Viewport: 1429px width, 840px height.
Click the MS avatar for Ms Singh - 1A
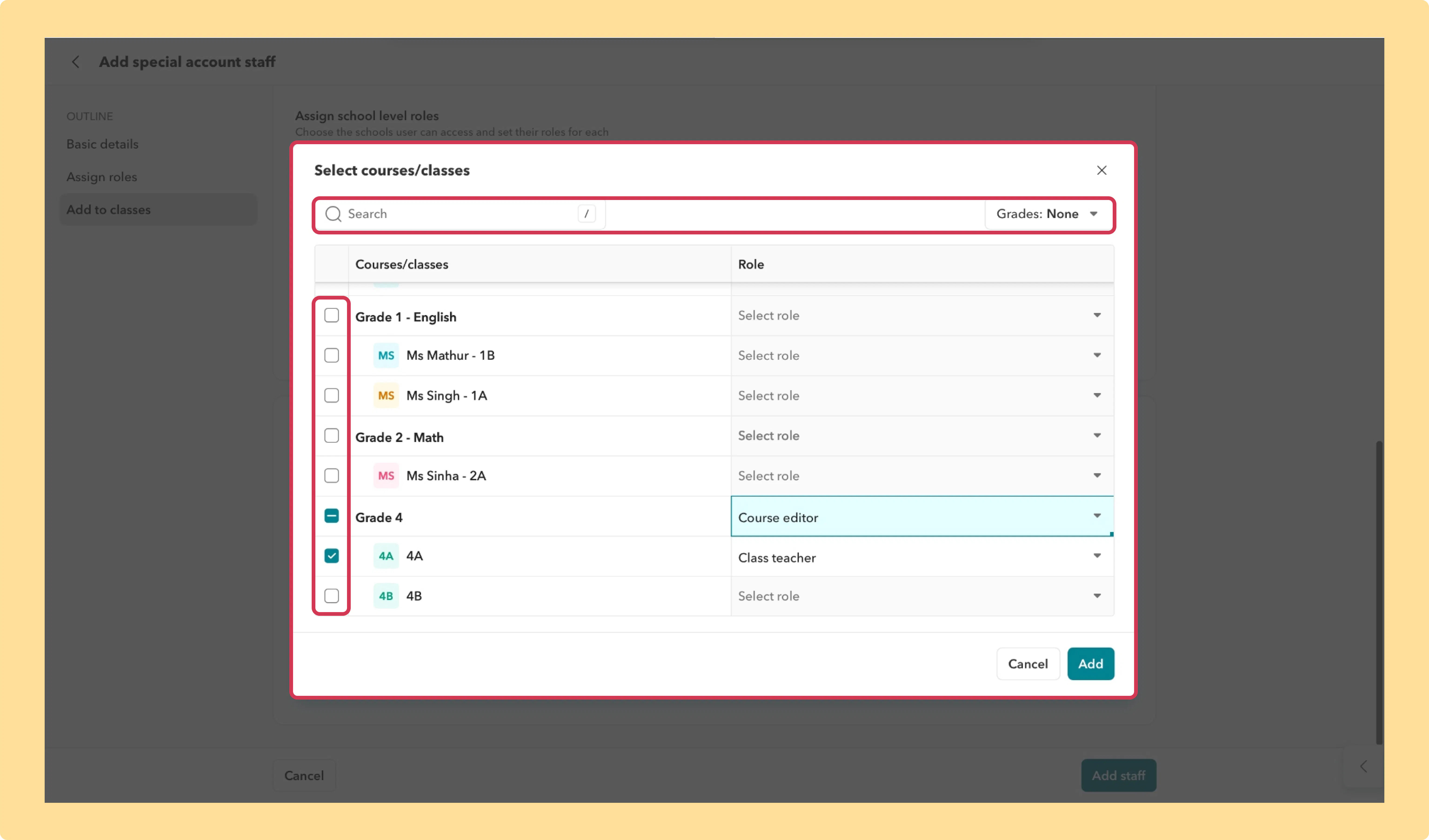(386, 396)
